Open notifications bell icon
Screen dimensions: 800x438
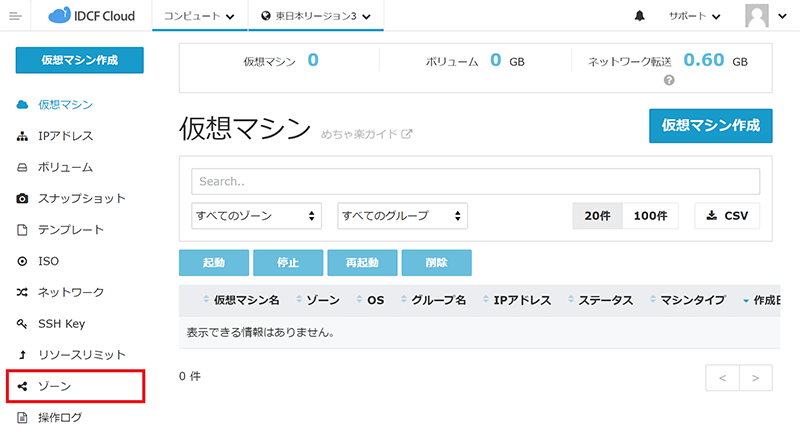point(639,16)
